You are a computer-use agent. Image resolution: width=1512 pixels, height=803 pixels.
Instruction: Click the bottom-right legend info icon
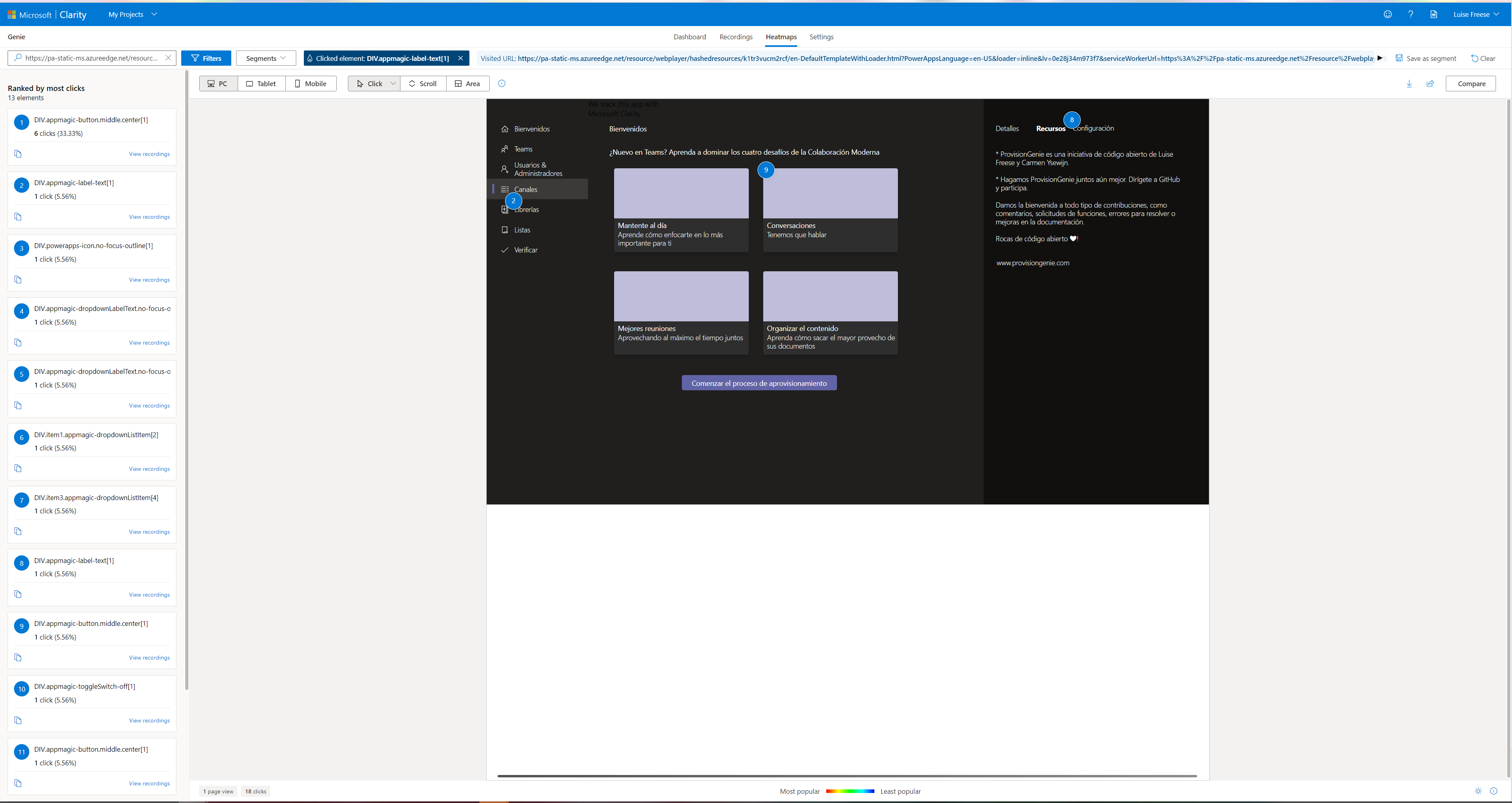[x=1494, y=791]
